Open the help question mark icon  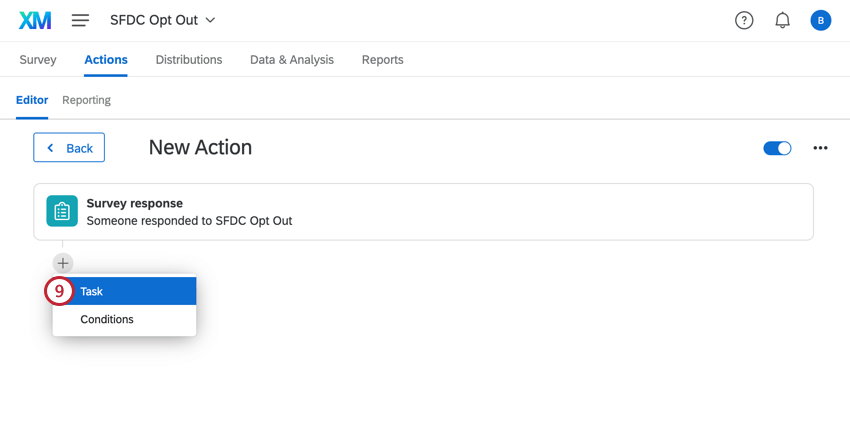[x=744, y=20]
